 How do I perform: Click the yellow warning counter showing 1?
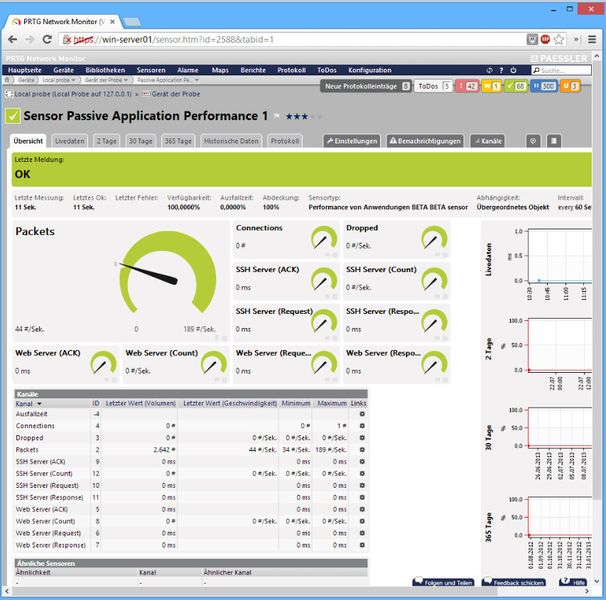click(491, 86)
